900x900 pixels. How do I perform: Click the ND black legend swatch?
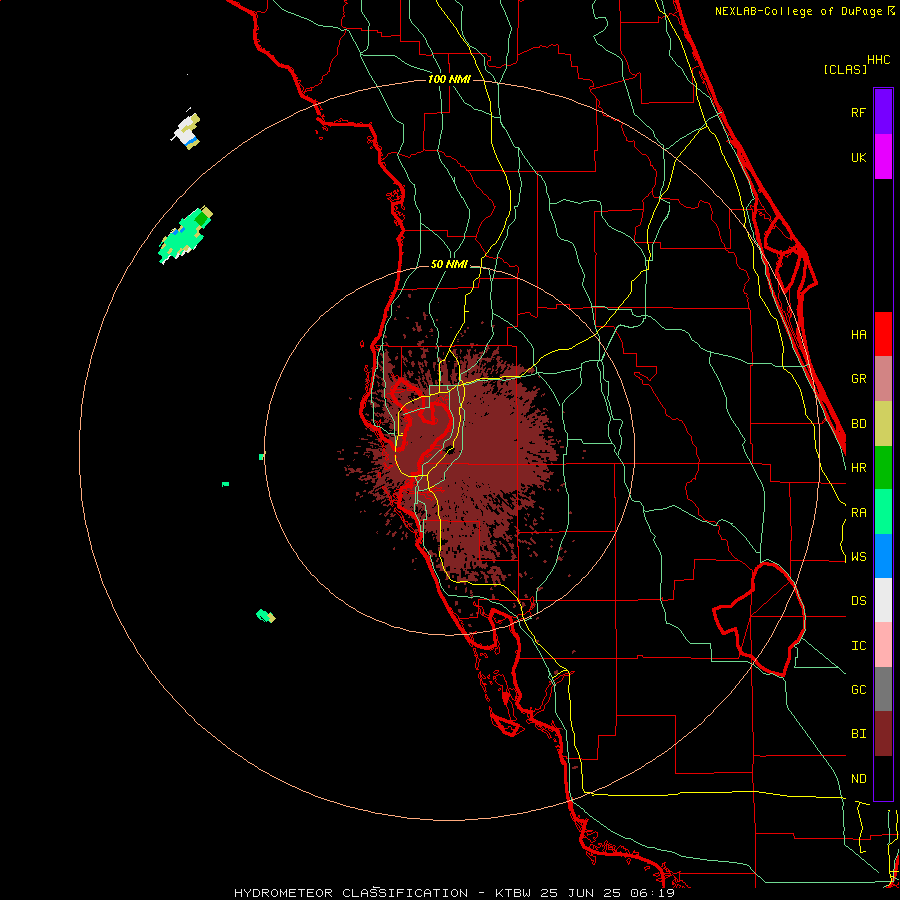coord(883,778)
